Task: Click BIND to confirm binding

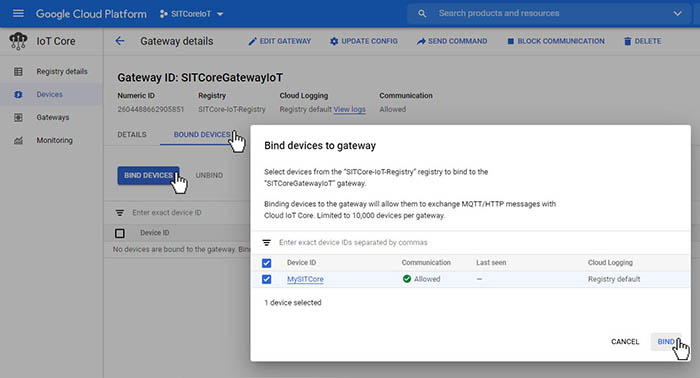Action: [x=666, y=342]
